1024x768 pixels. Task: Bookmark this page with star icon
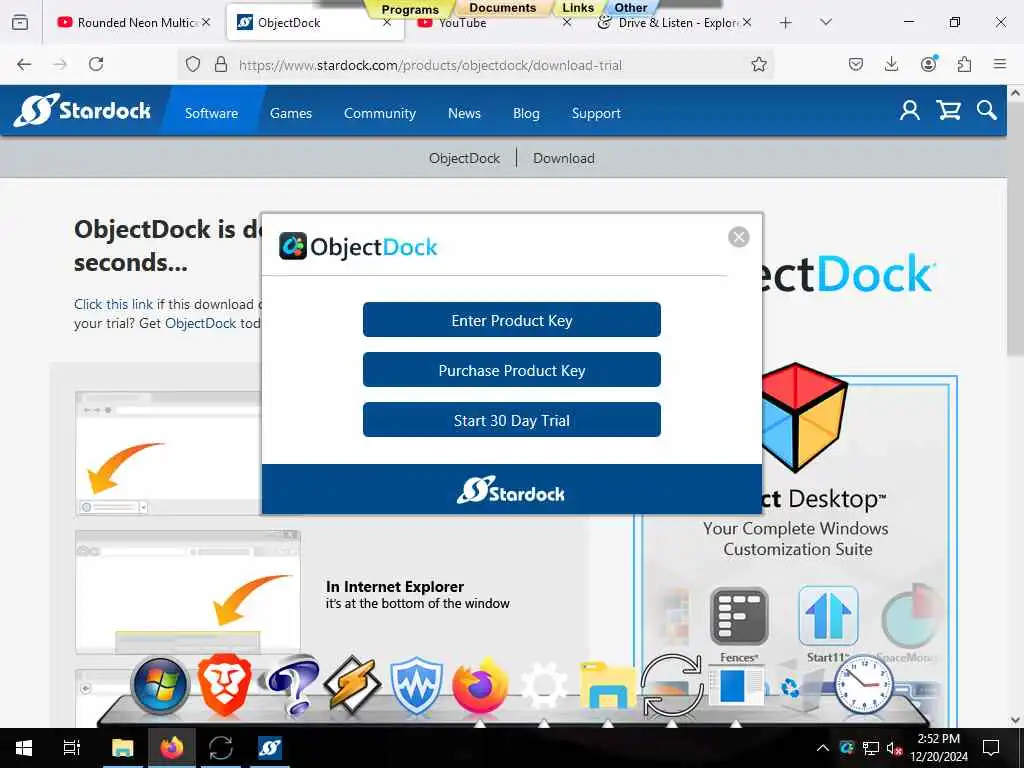click(758, 64)
